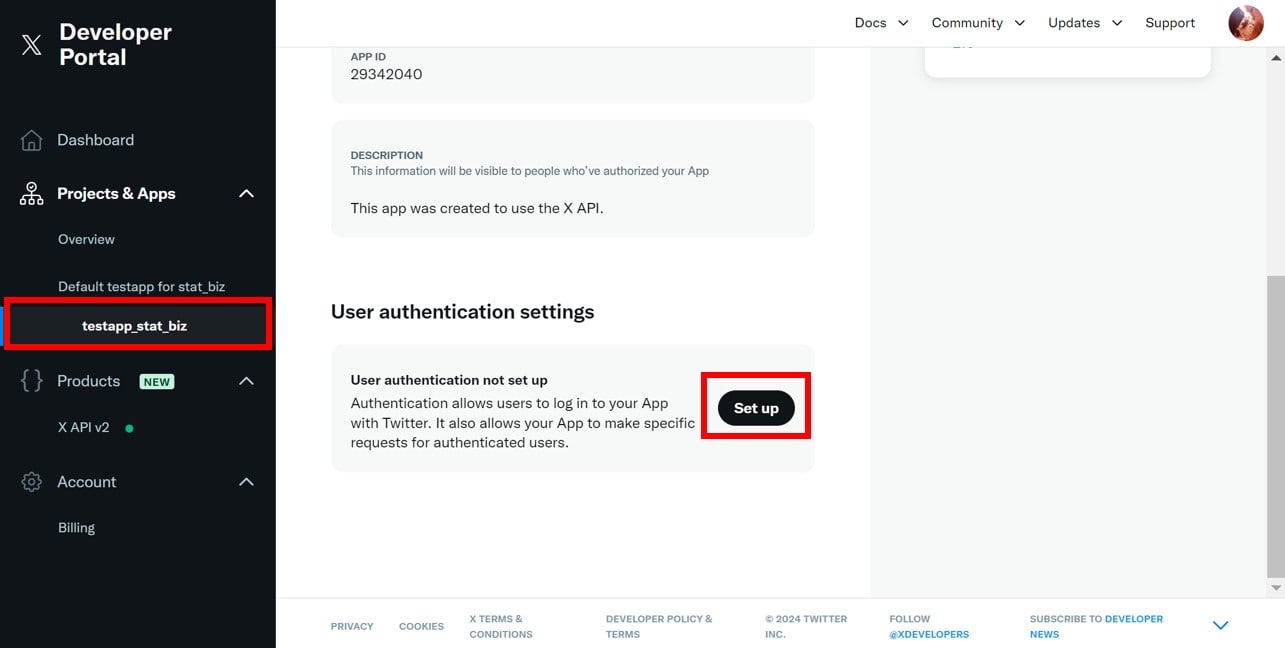Click the User authentication settings heading
1285x648 pixels.
pos(462,312)
